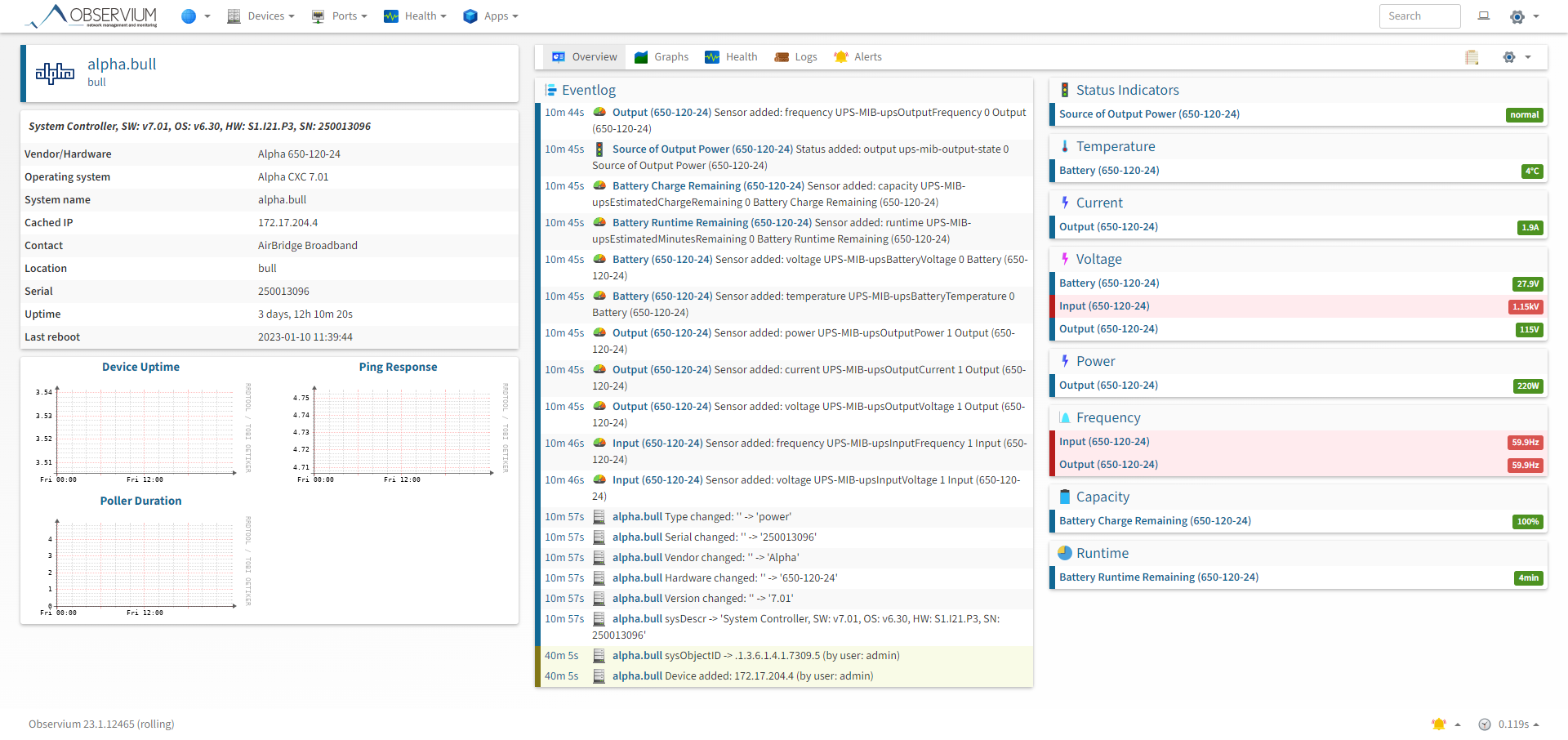Click the Power section icon

point(1065,361)
